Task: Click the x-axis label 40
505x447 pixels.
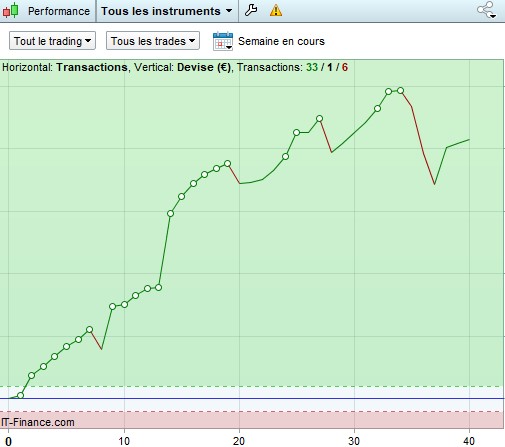Action: [x=469, y=441]
